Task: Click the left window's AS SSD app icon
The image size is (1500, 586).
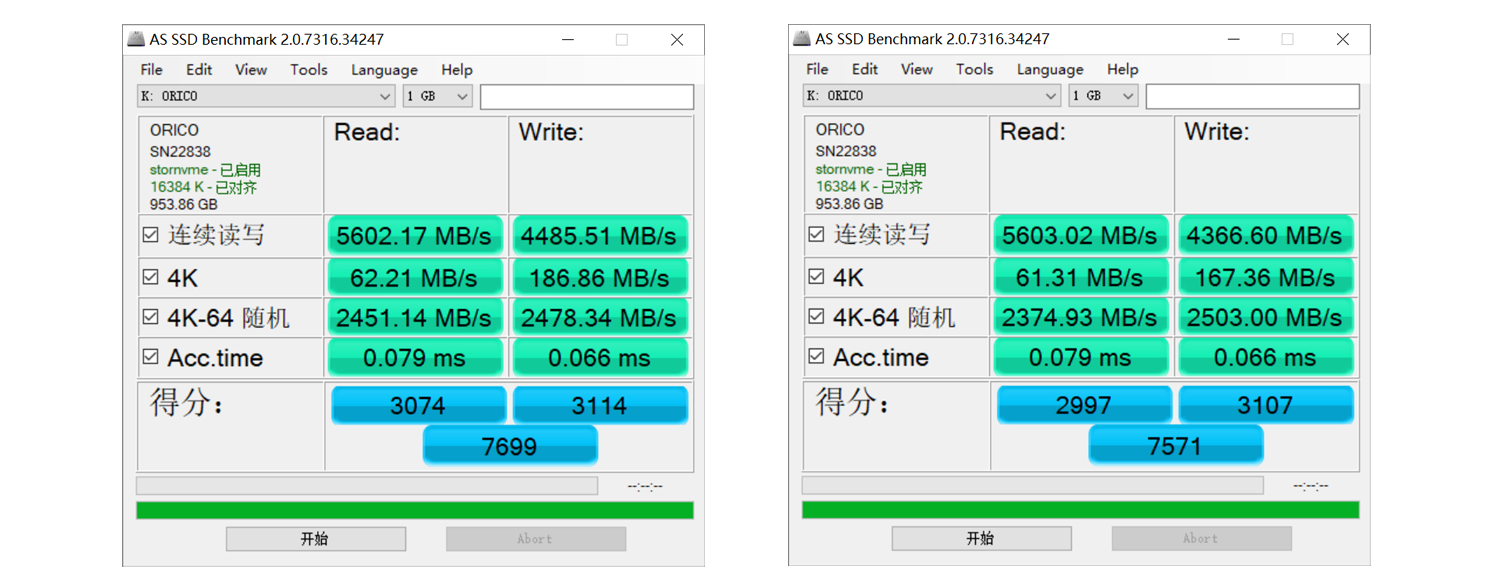Action: click(136, 40)
